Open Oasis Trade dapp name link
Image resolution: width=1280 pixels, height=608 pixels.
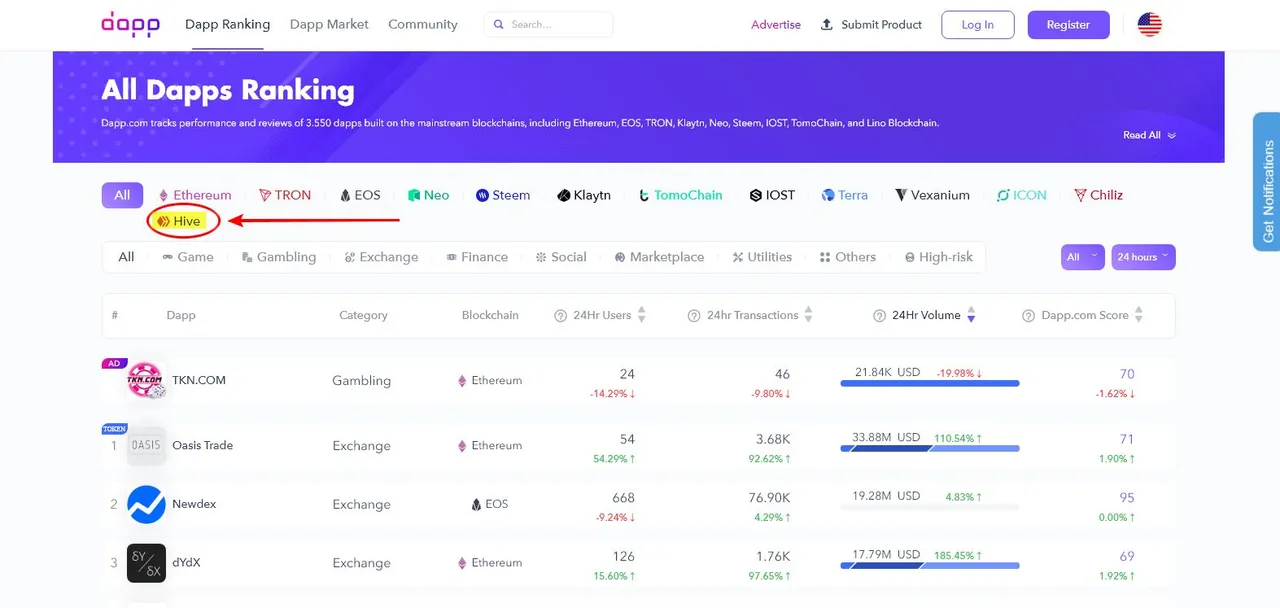(202, 445)
